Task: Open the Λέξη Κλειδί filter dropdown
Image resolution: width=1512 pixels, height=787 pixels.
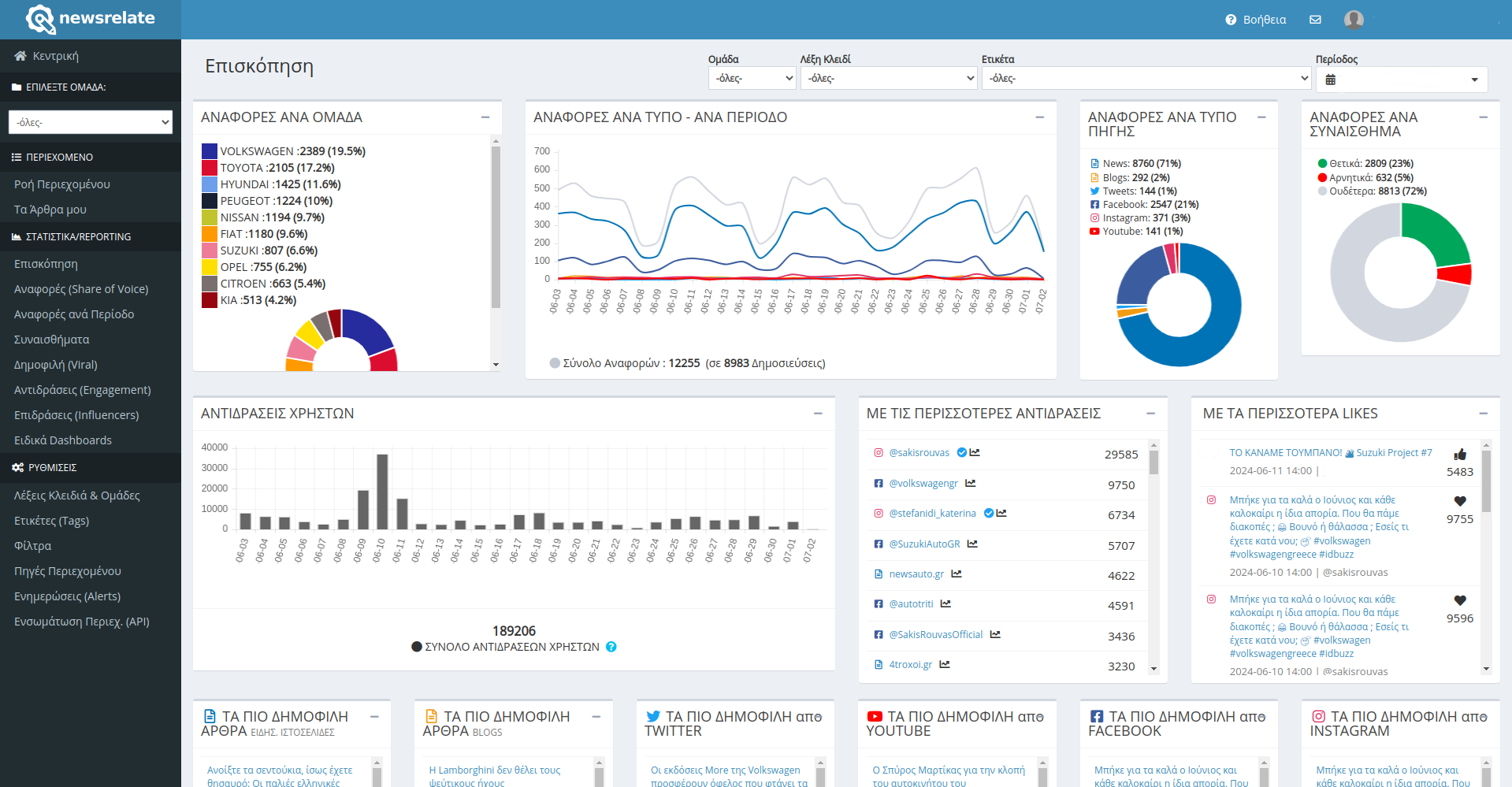Action: (x=889, y=78)
